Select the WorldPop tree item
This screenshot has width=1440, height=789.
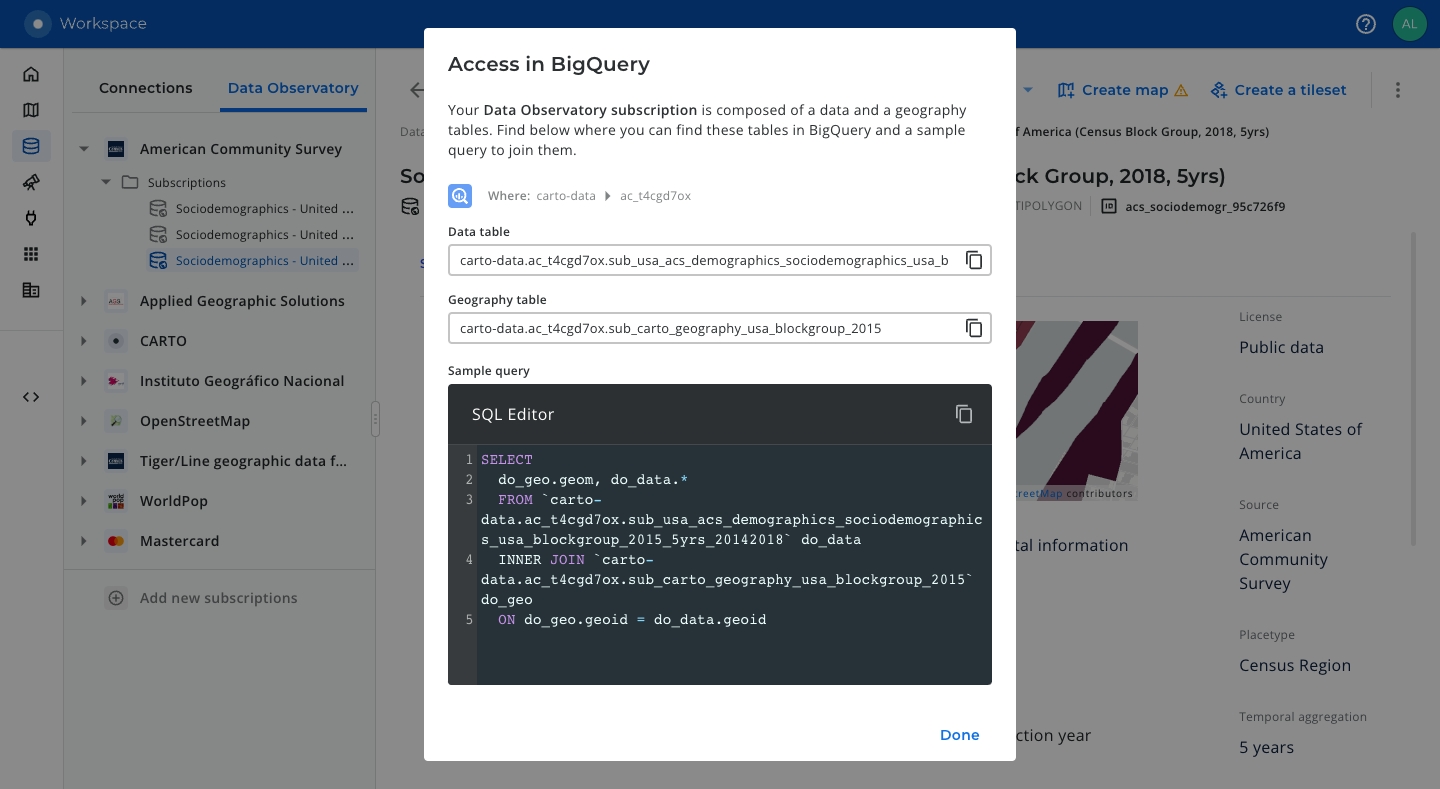(172, 501)
